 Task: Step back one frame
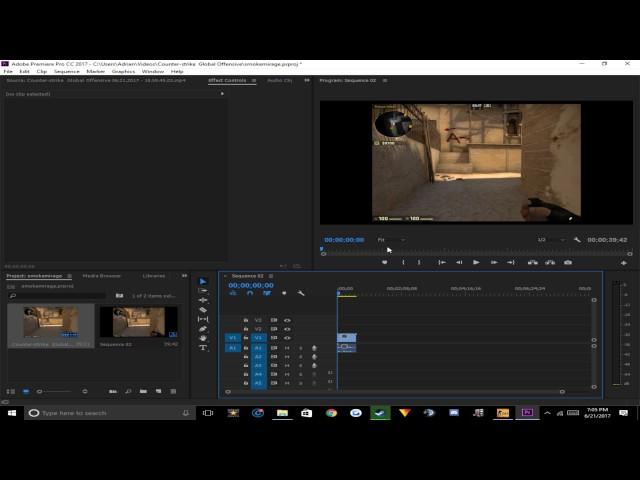[x=459, y=262]
